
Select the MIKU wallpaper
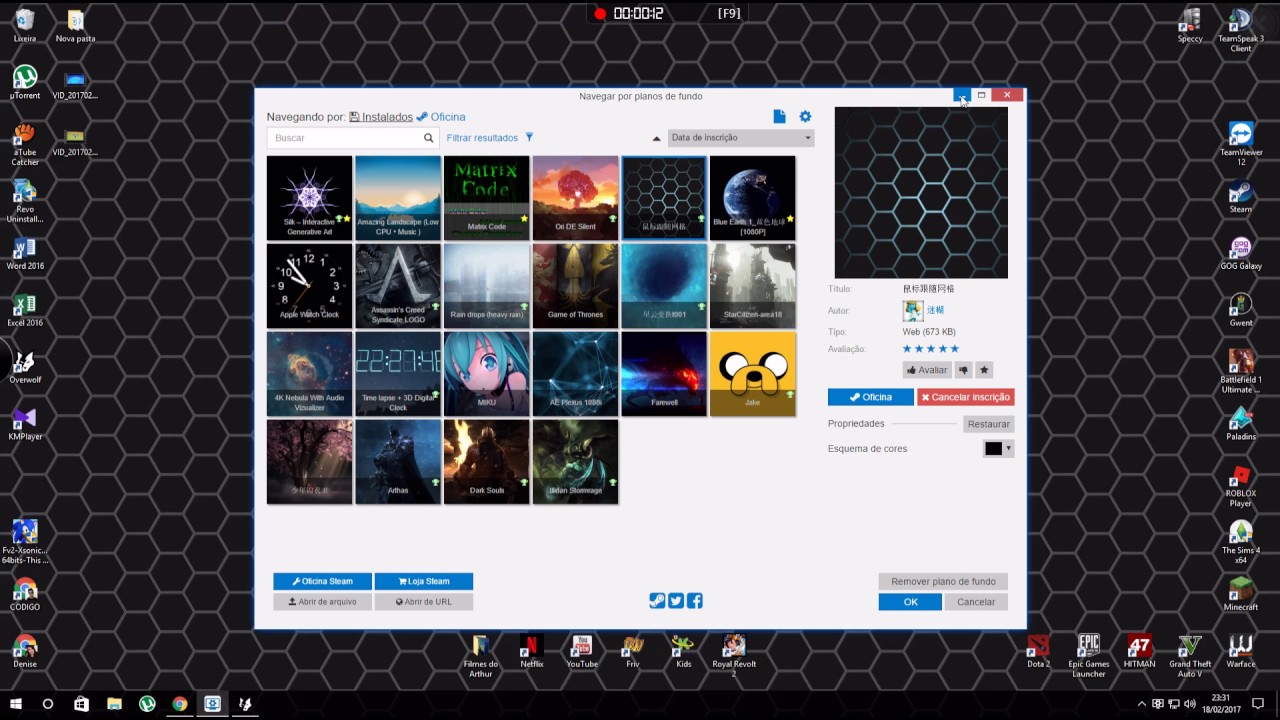tap(487, 374)
